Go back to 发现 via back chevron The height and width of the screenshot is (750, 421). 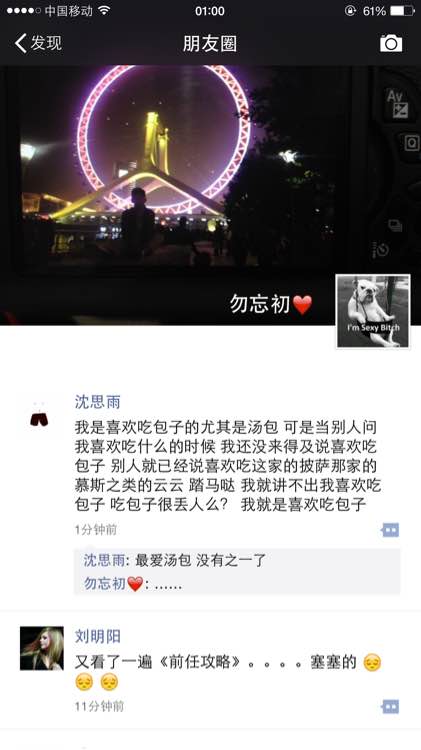coord(21,43)
